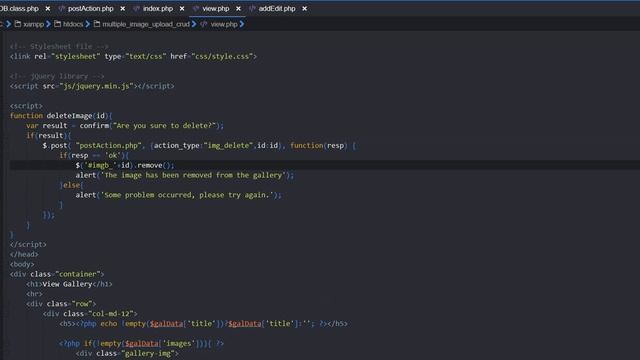This screenshot has width=640, height=360.
Task: Open the postAction.php tab
Action: point(91,9)
